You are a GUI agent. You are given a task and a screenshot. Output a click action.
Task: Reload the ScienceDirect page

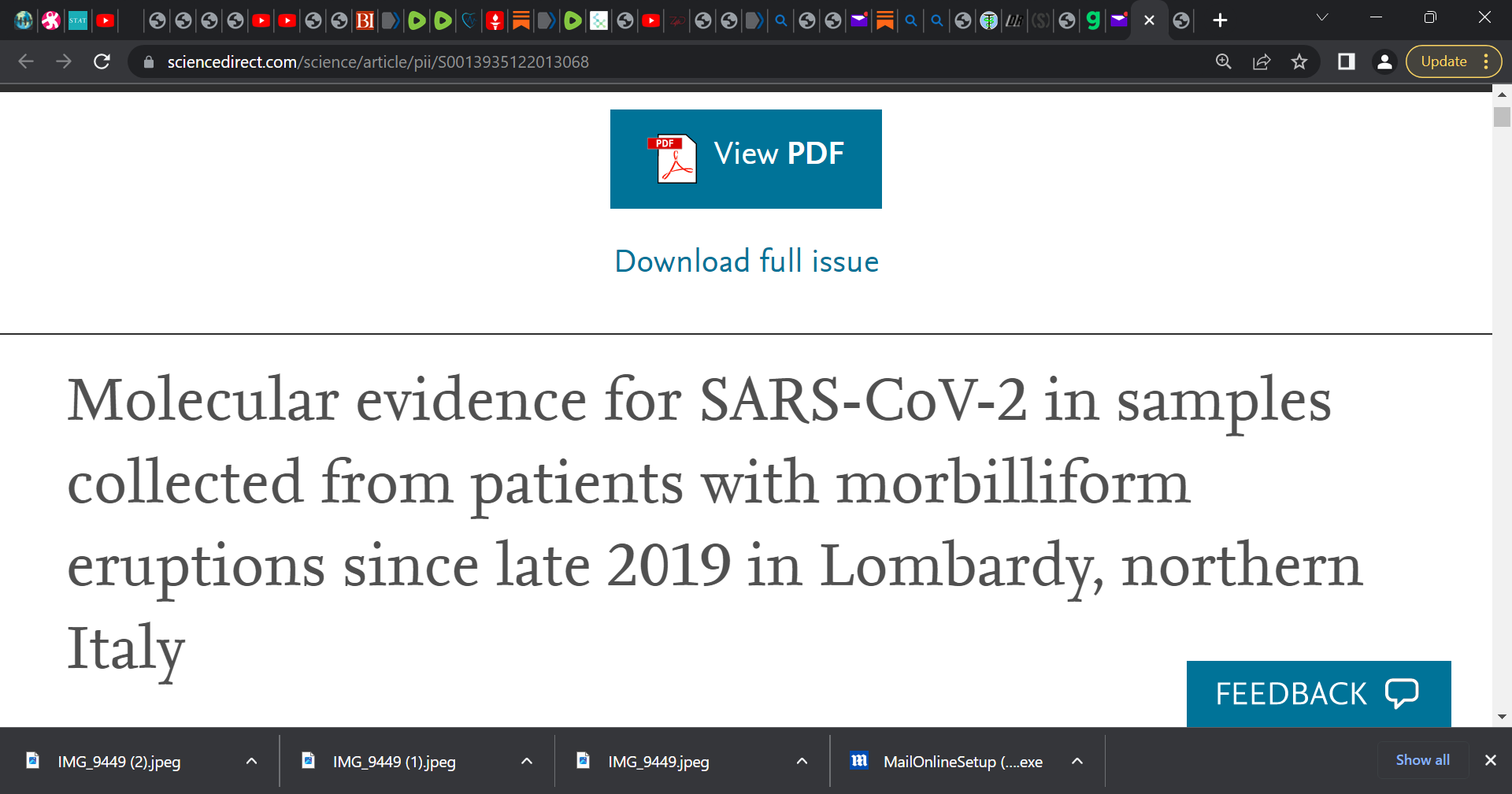pyautogui.click(x=102, y=61)
